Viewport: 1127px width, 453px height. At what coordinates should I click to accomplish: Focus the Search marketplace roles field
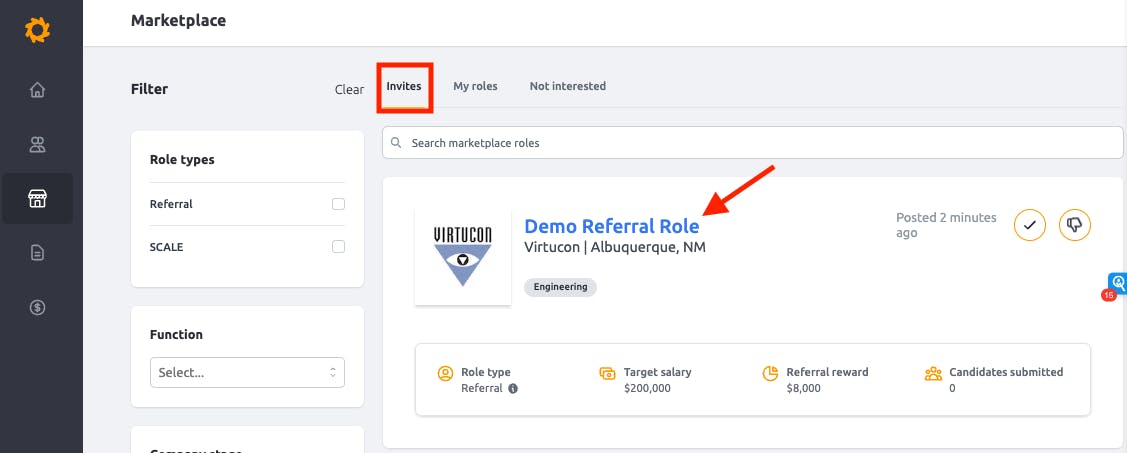pos(753,142)
